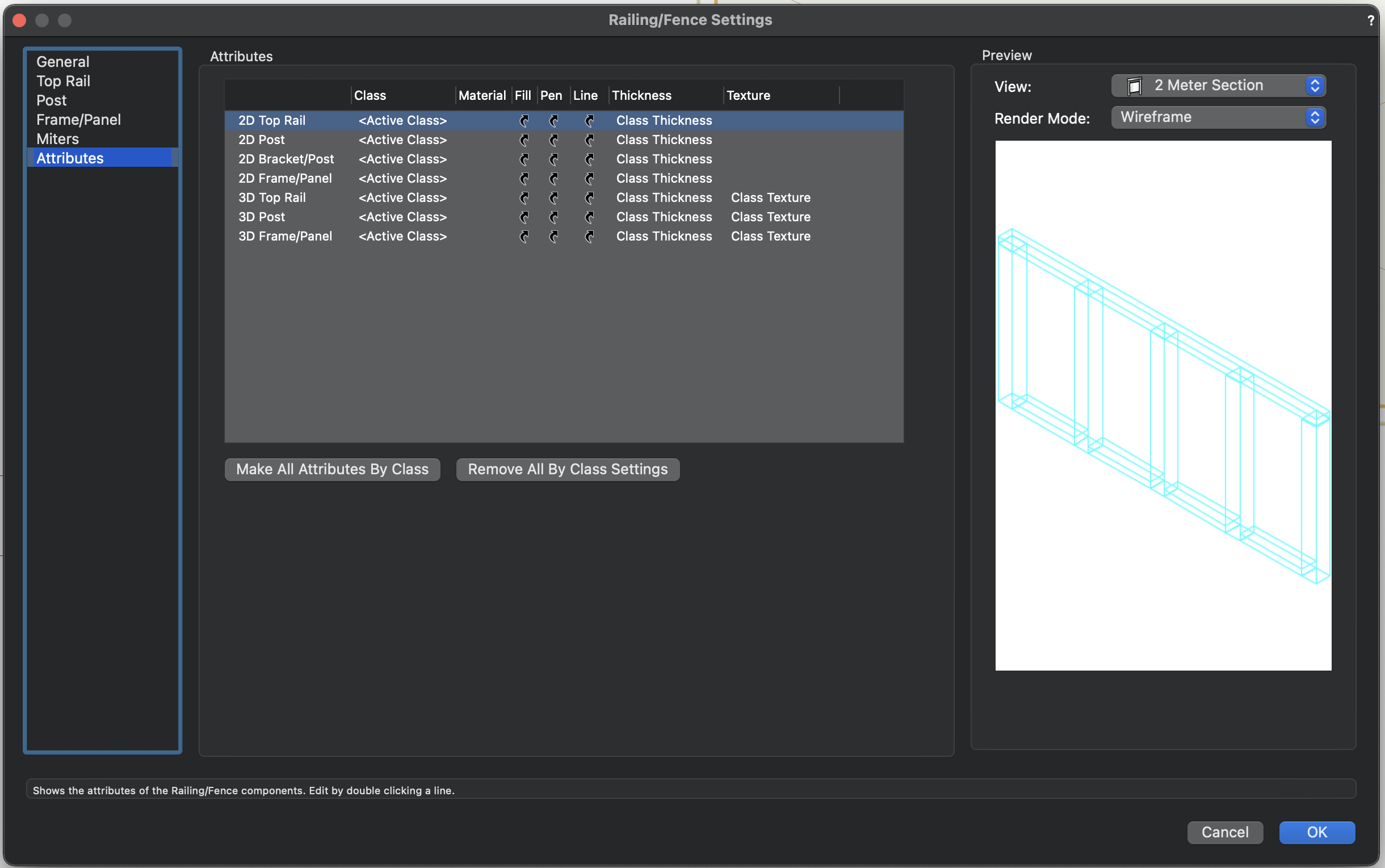Click the Pen by-class arrow for 3D Top Rail

click(553, 198)
